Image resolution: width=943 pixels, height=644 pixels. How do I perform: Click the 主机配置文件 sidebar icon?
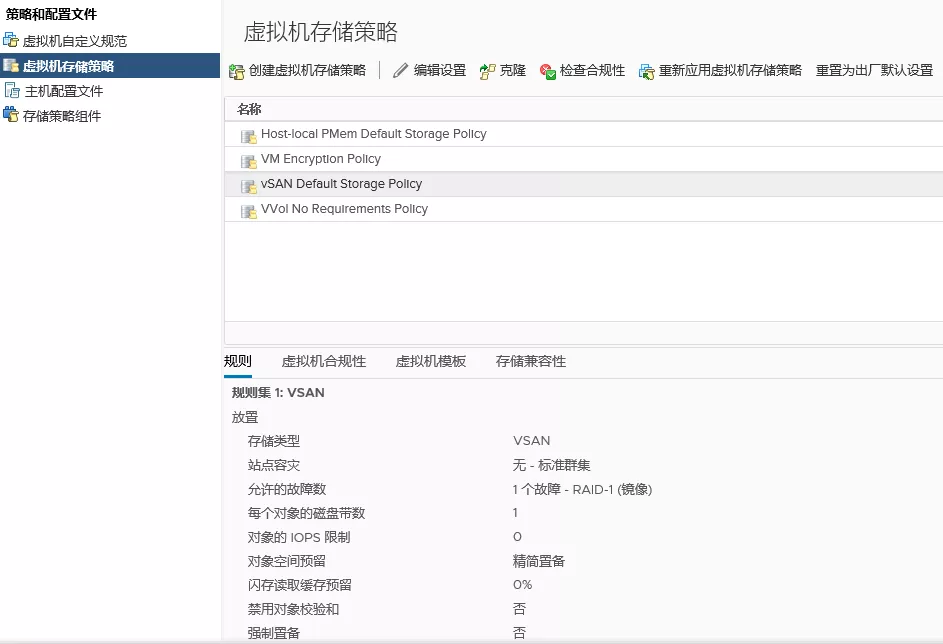pyautogui.click(x=11, y=91)
